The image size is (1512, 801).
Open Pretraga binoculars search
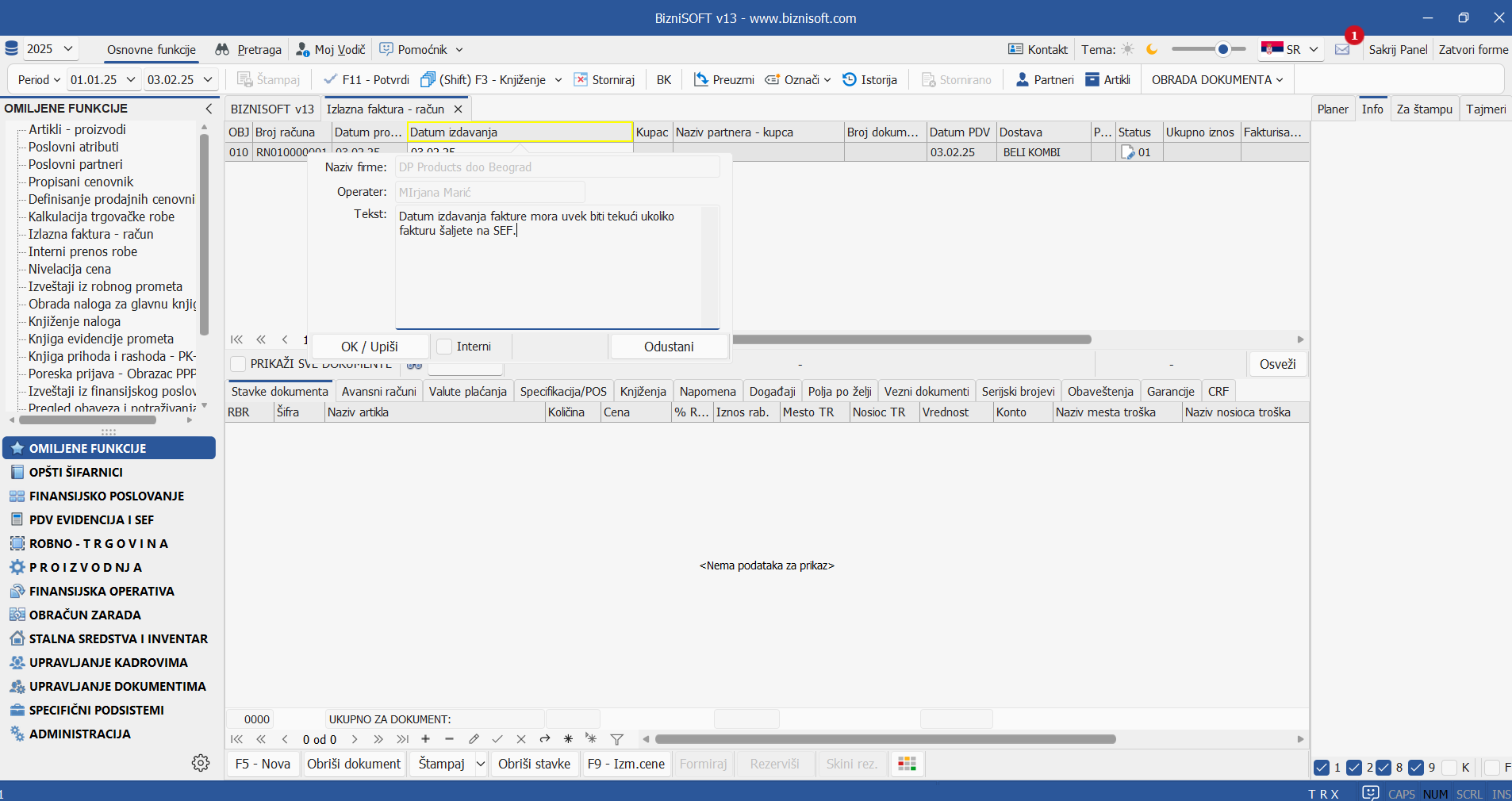[222, 49]
